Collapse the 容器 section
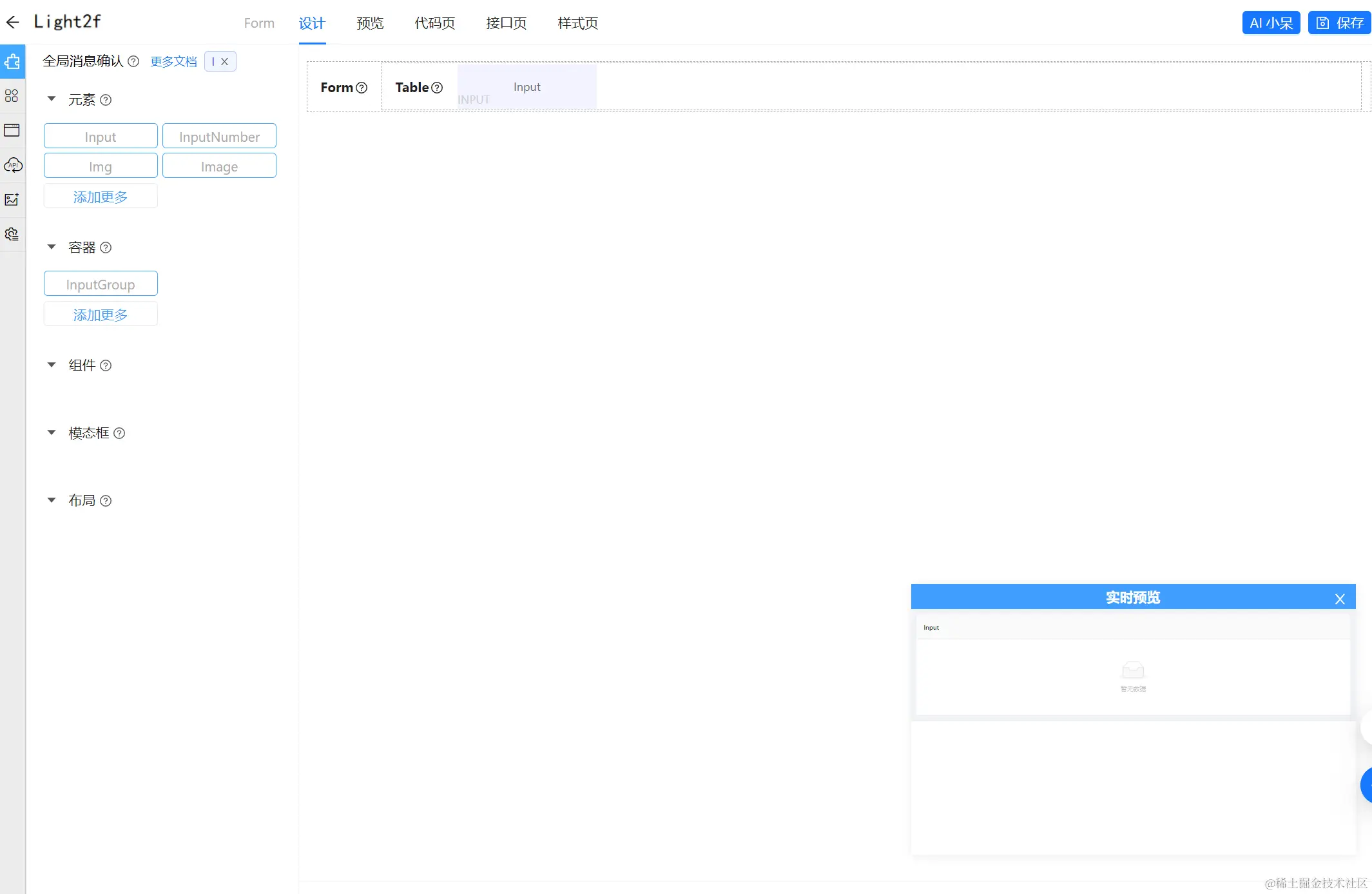 (x=52, y=247)
